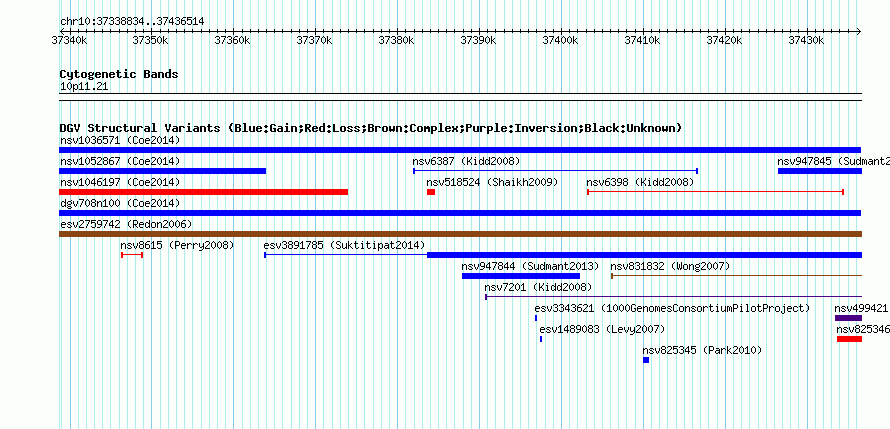890x429 pixels.
Task: Click the 37380k ruler position
Action: pyautogui.click(x=397, y=40)
